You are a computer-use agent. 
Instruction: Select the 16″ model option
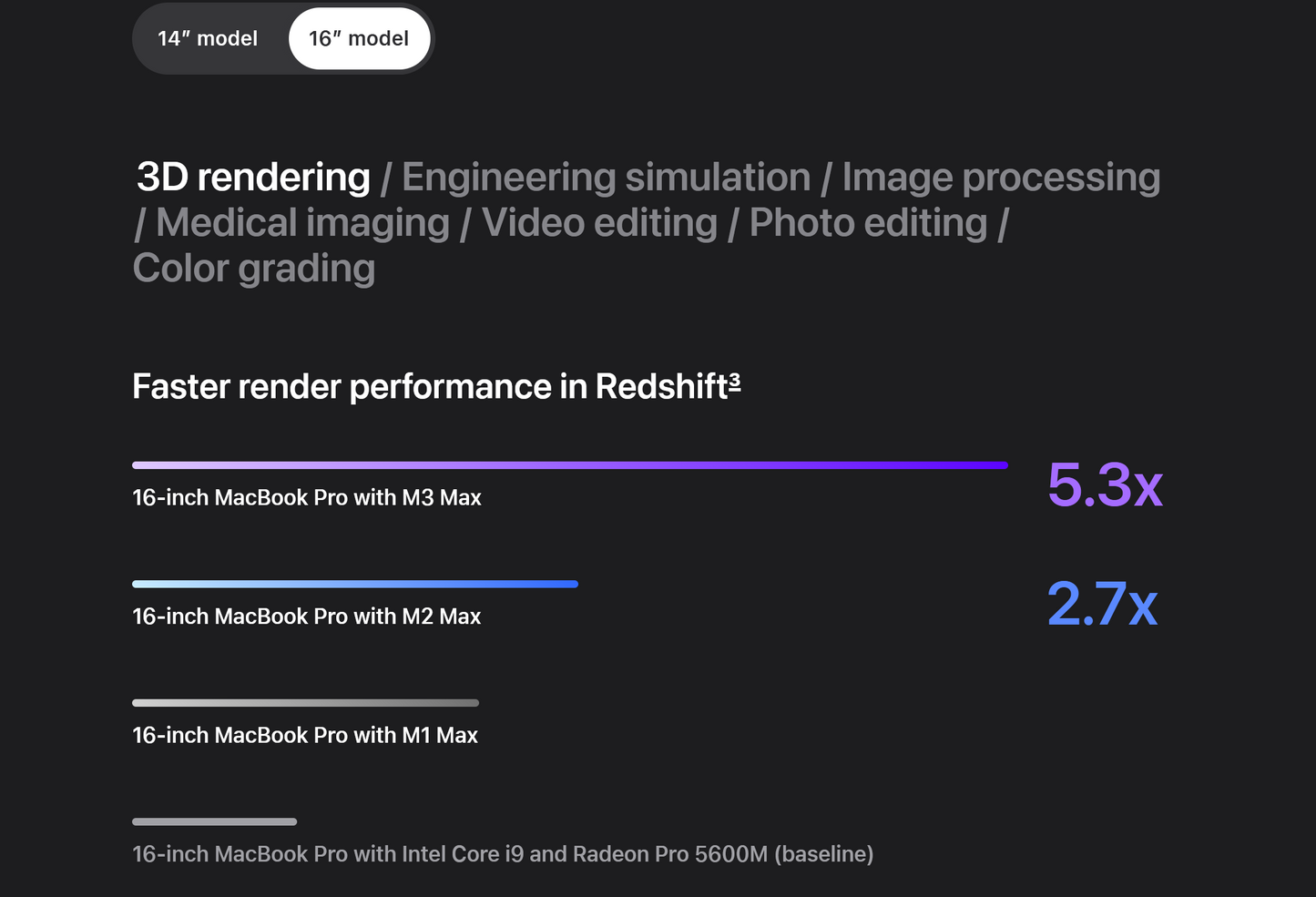pos(359,39)
